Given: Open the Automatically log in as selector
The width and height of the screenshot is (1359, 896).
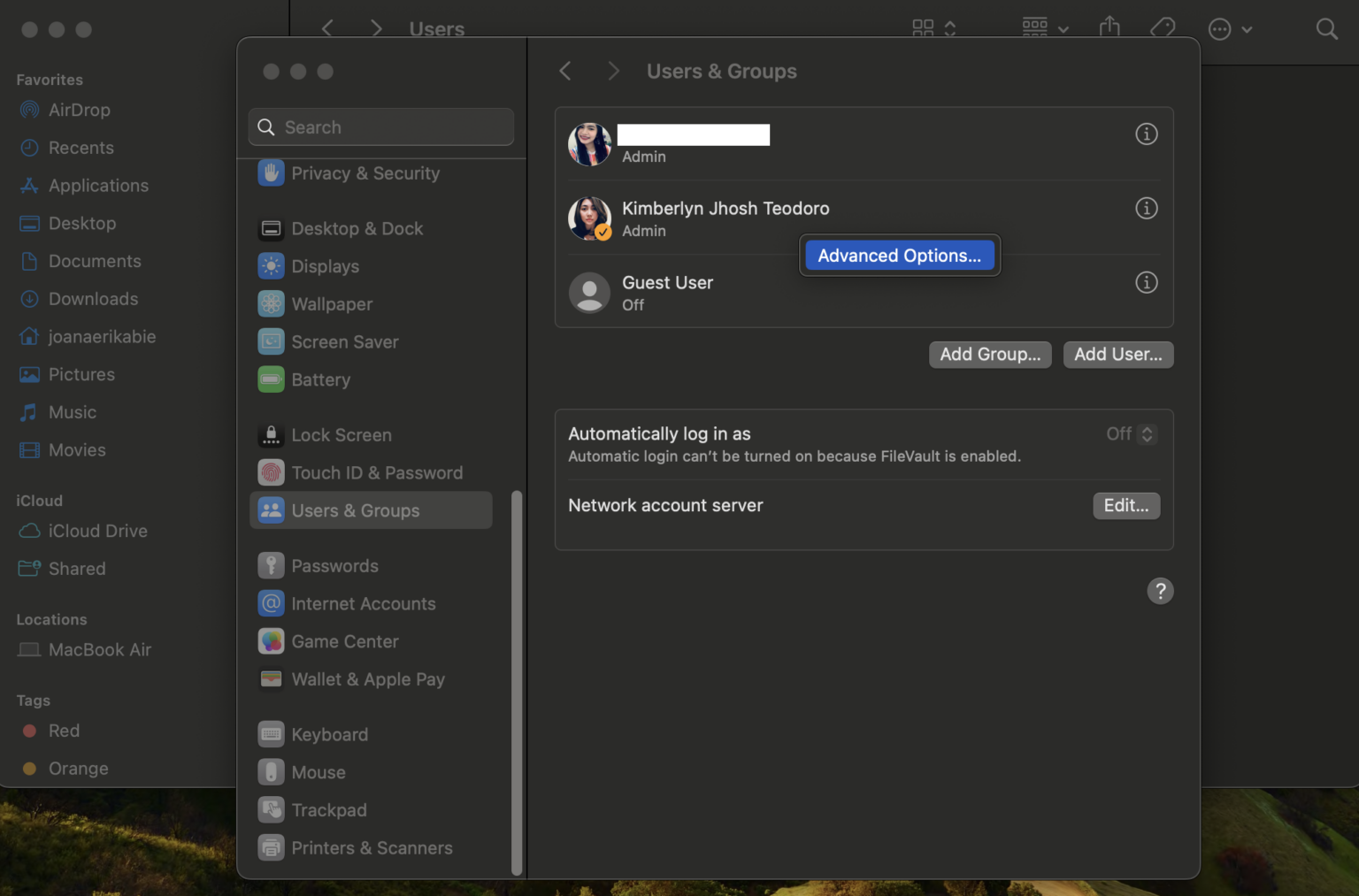Looking at the screenshot, I should [1130, 433].
